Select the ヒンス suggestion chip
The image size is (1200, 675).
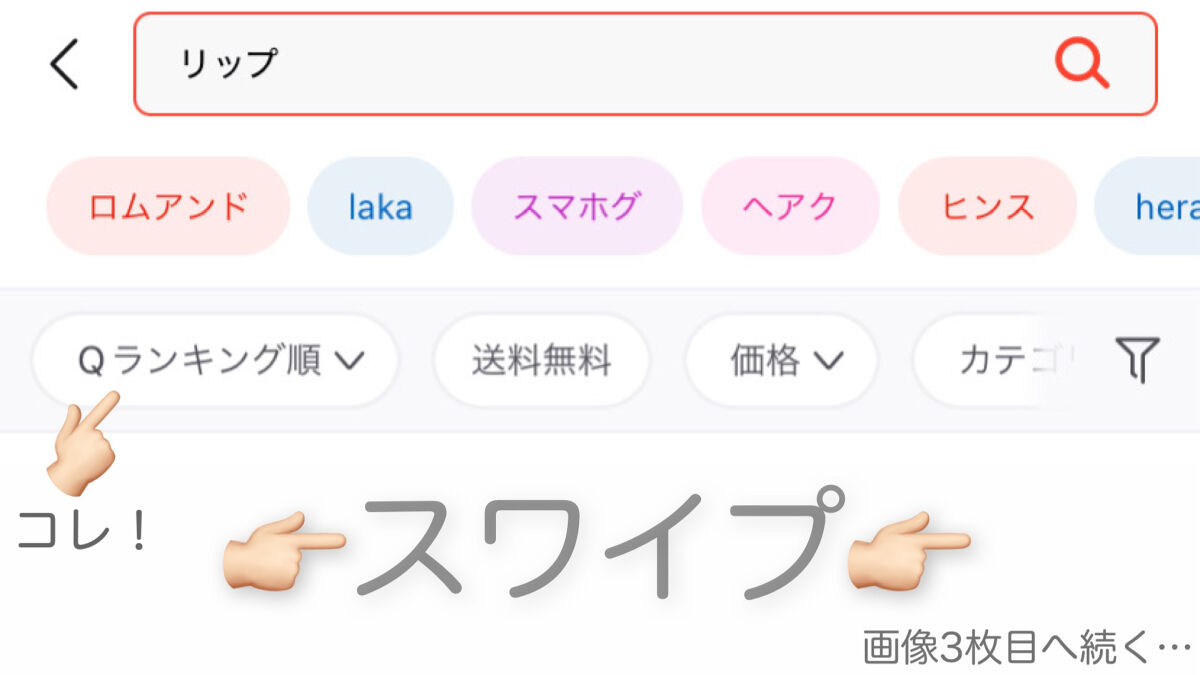coord(987,205)
